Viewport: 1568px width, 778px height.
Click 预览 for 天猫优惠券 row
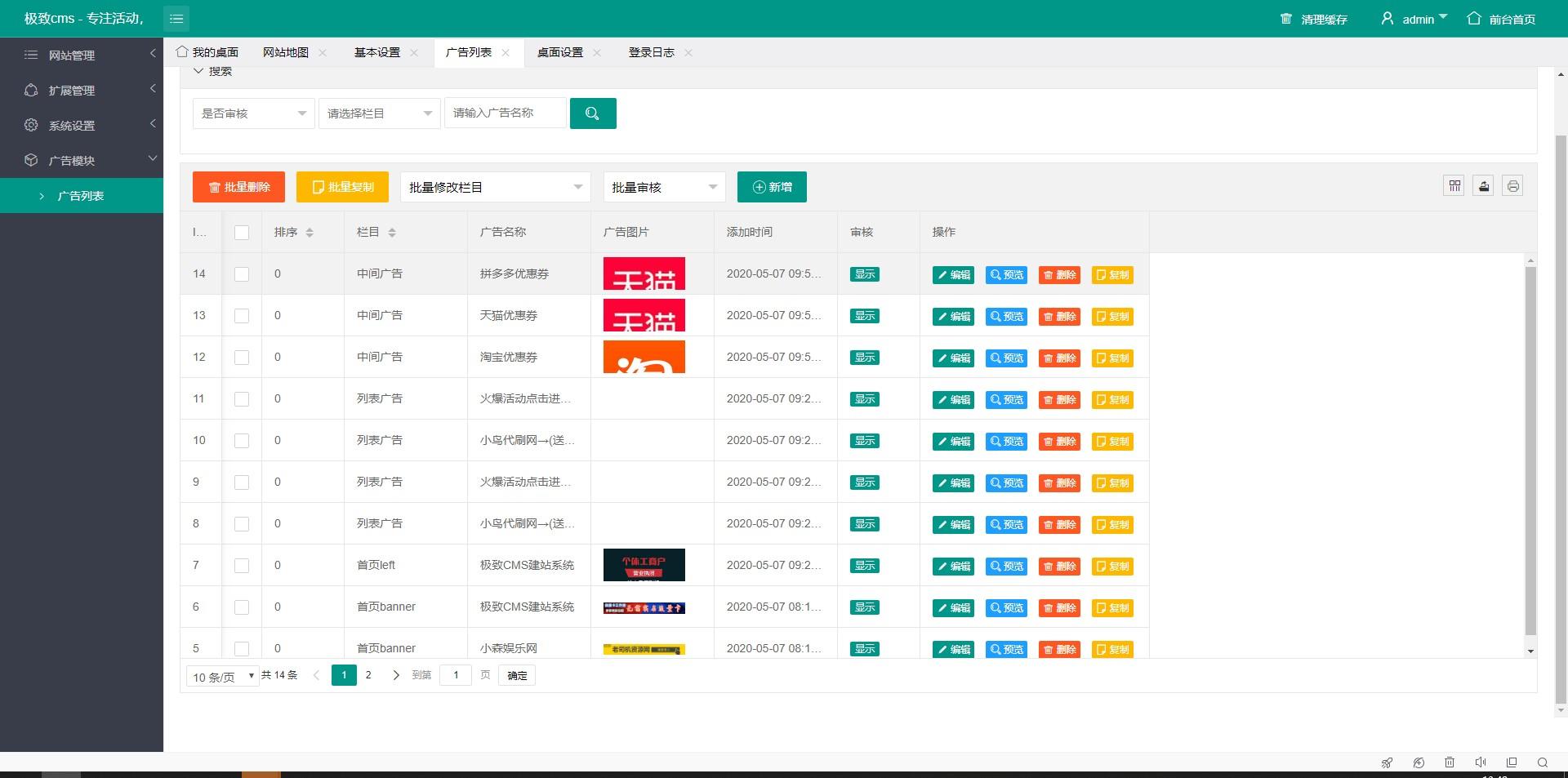(1006, 317)
